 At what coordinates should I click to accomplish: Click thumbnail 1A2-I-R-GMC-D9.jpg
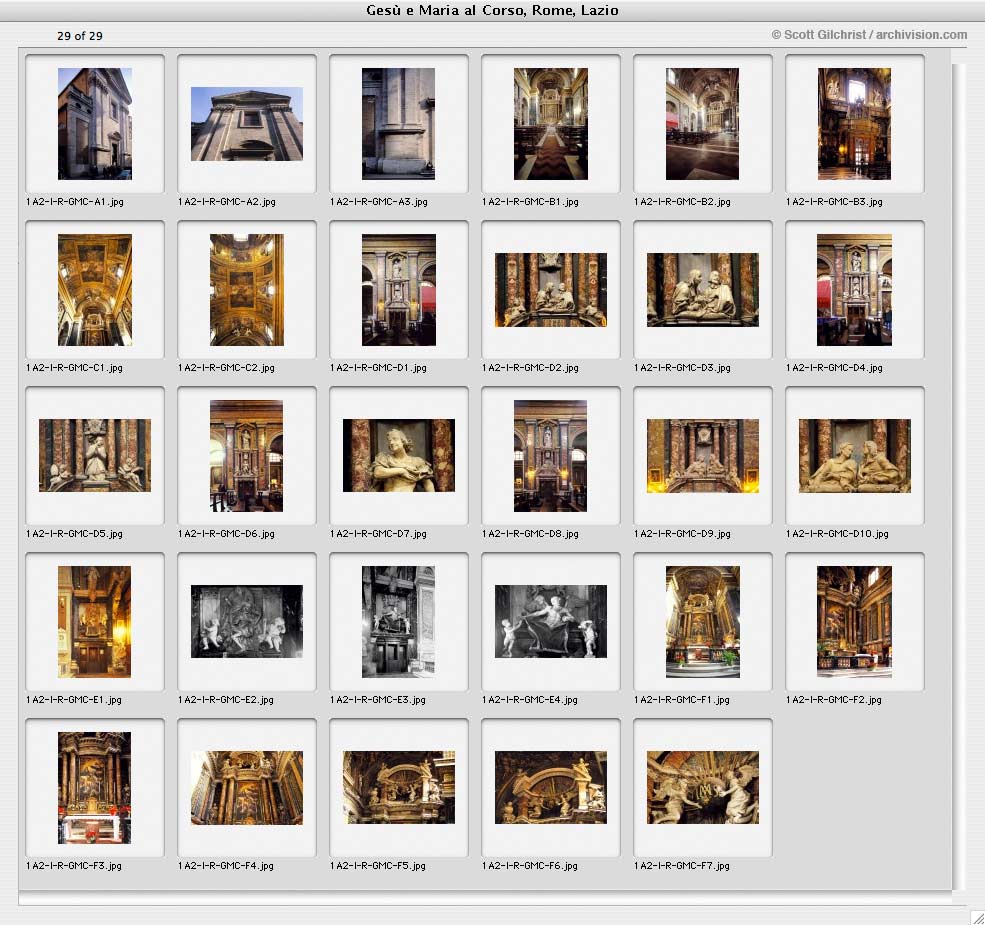tap(703, 456)
